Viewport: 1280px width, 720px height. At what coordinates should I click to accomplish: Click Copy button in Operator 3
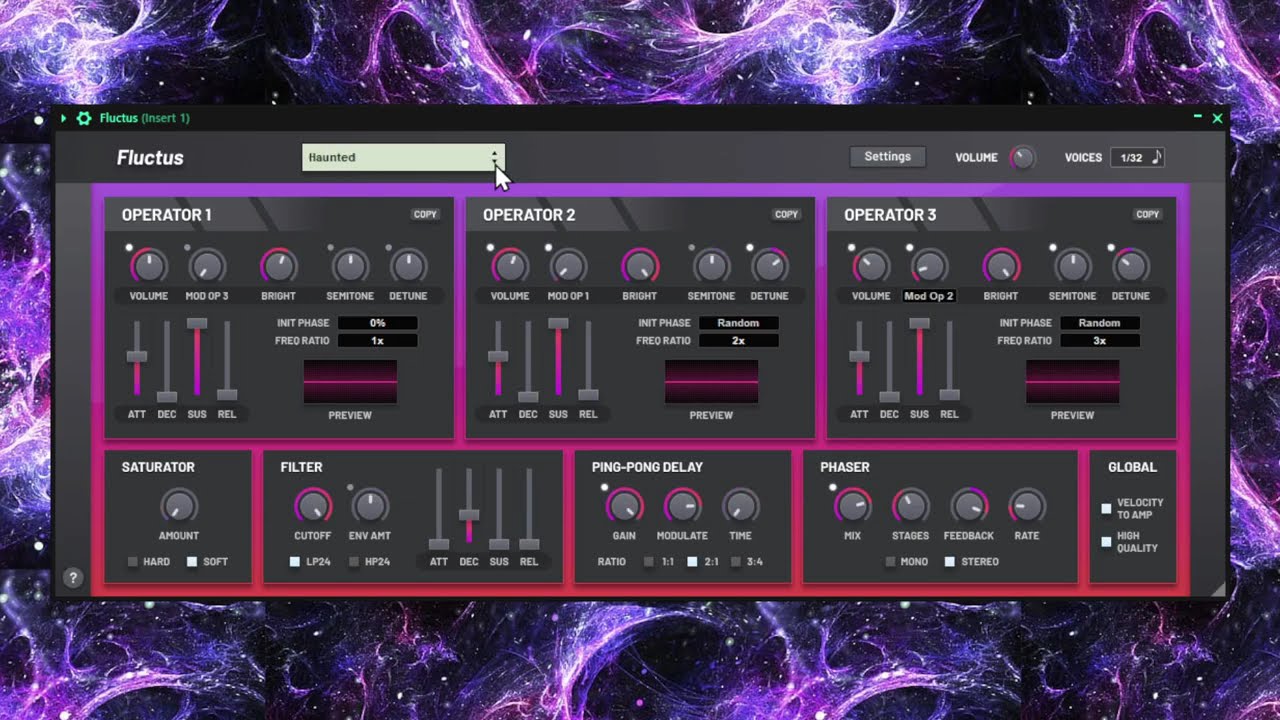tap(1148, 214)
